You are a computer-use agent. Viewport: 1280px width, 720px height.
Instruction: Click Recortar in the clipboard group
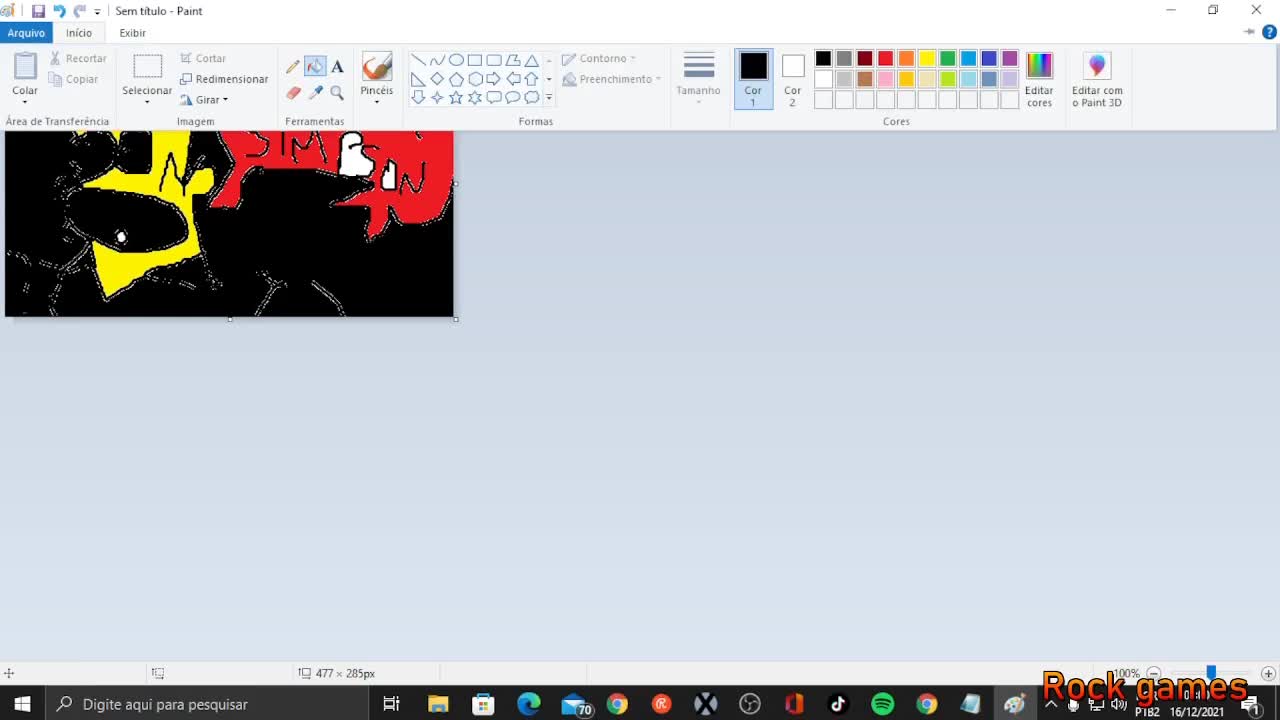78,58
